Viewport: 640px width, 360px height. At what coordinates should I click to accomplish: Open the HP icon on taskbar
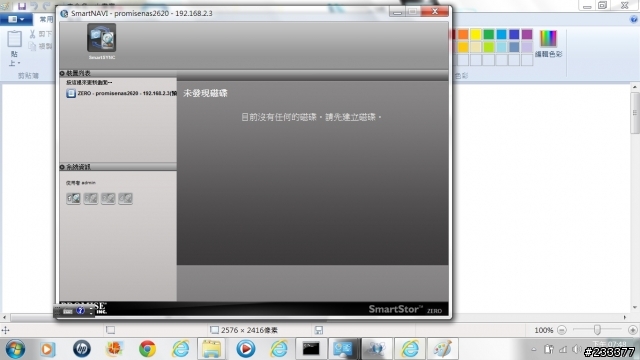[x=82, y=349]
